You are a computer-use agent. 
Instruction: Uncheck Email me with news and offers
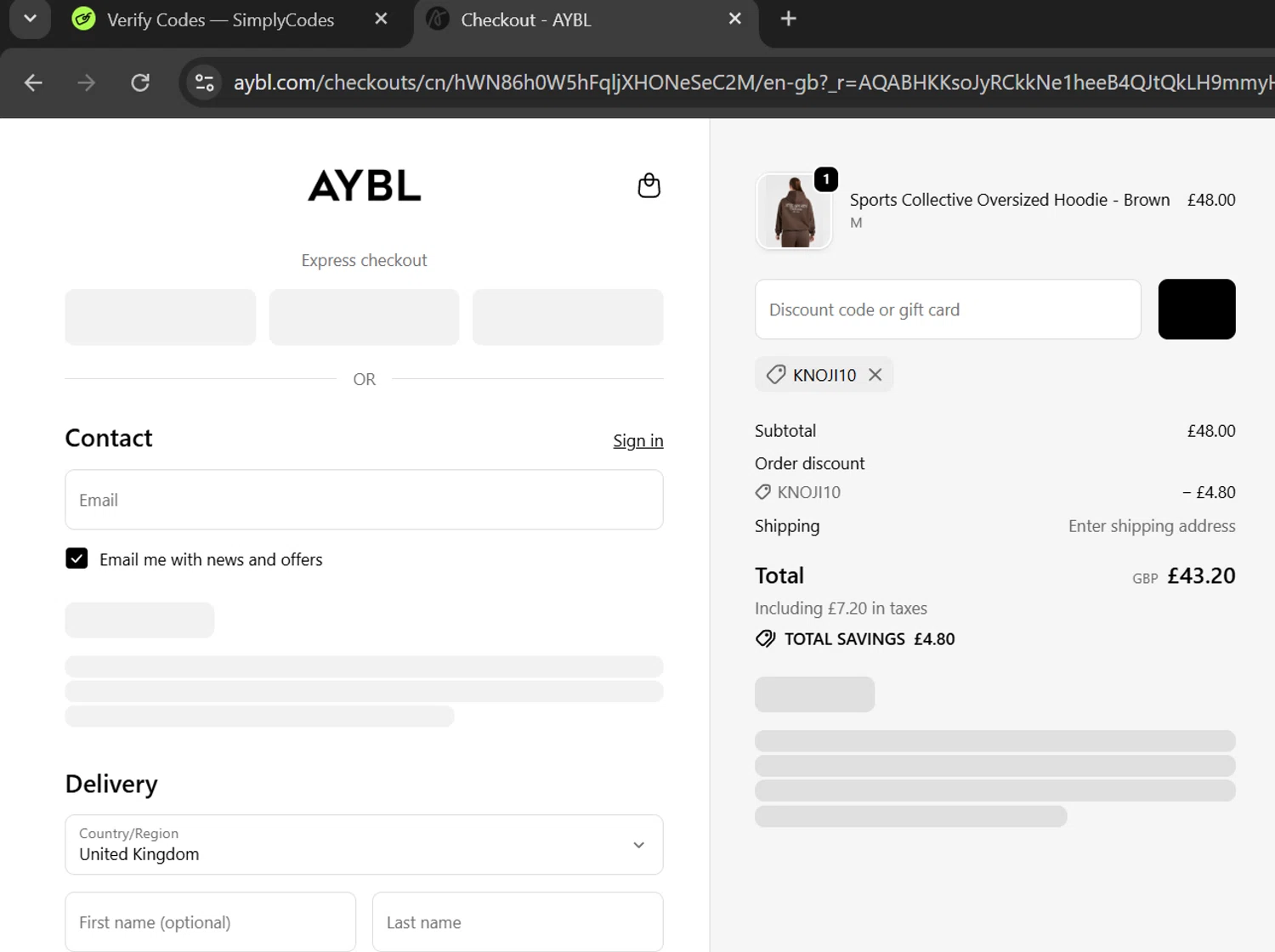click(x=76, y=558)
